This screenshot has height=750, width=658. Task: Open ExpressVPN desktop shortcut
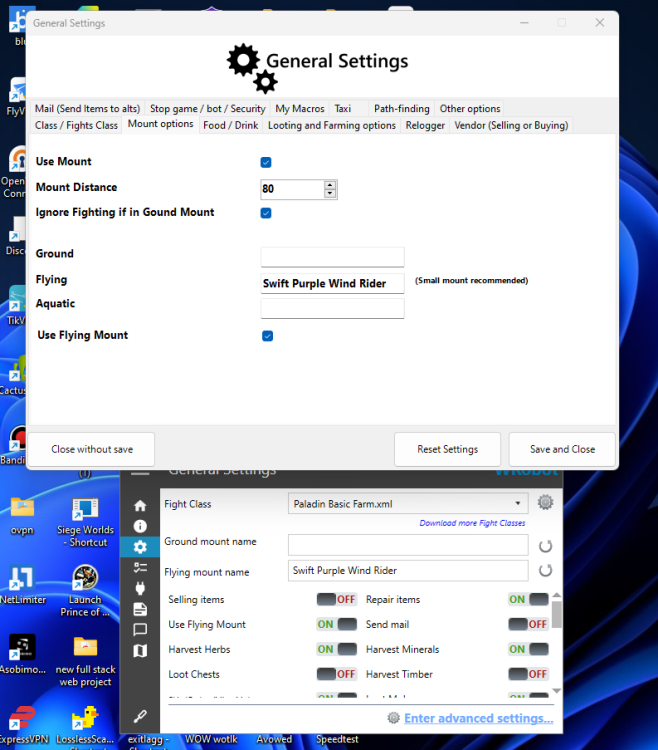22,724
